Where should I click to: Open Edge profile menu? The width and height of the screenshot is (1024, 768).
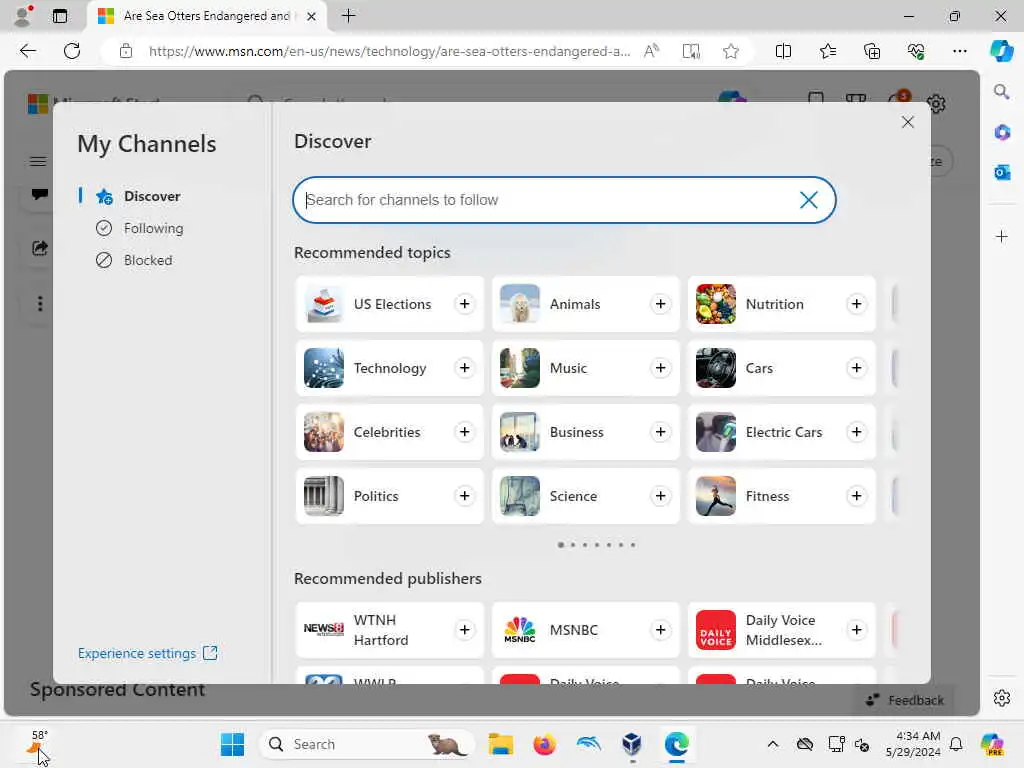(x=24, y=16)
